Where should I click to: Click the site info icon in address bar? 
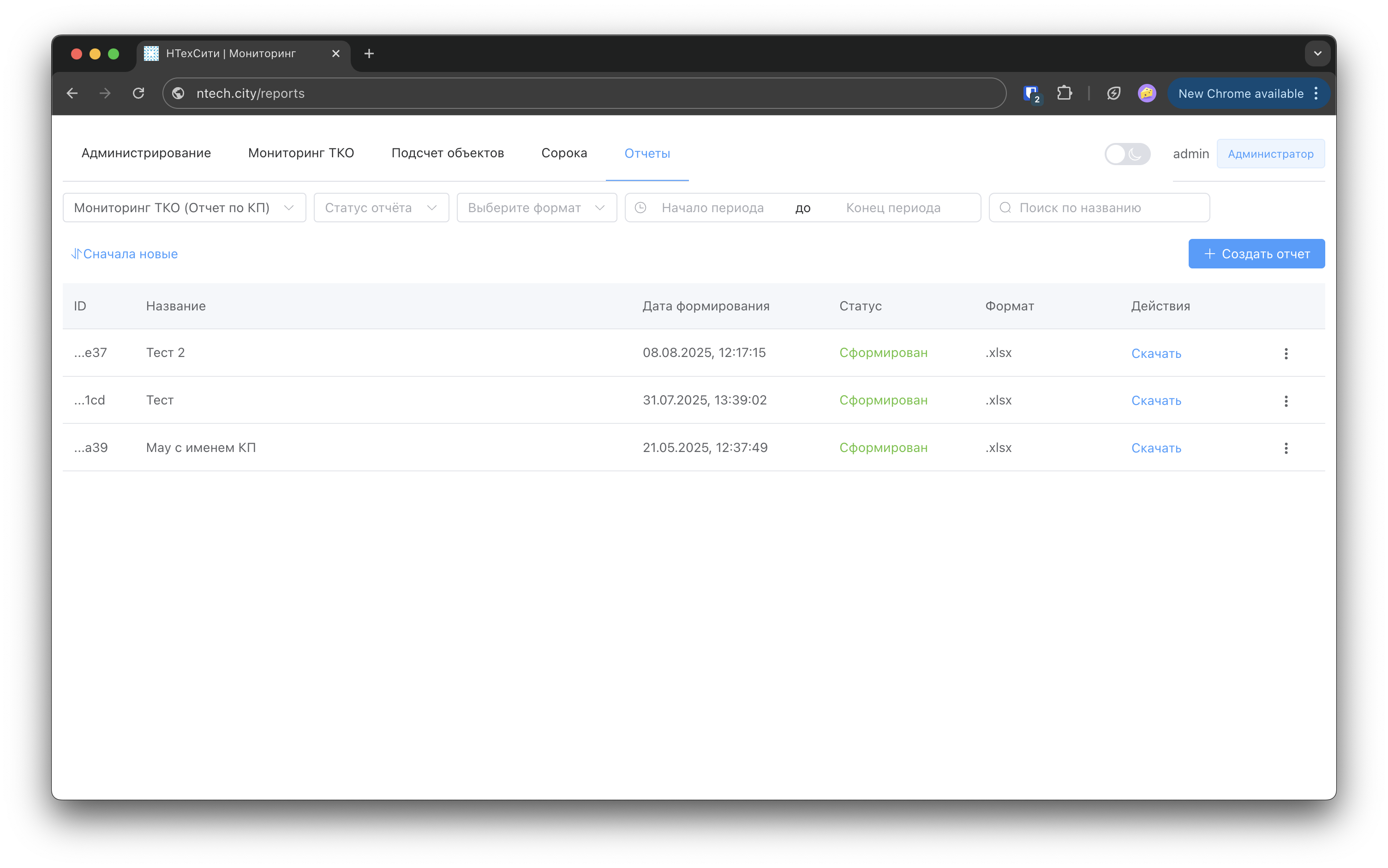pyautogui.click(x=179, y=93)
